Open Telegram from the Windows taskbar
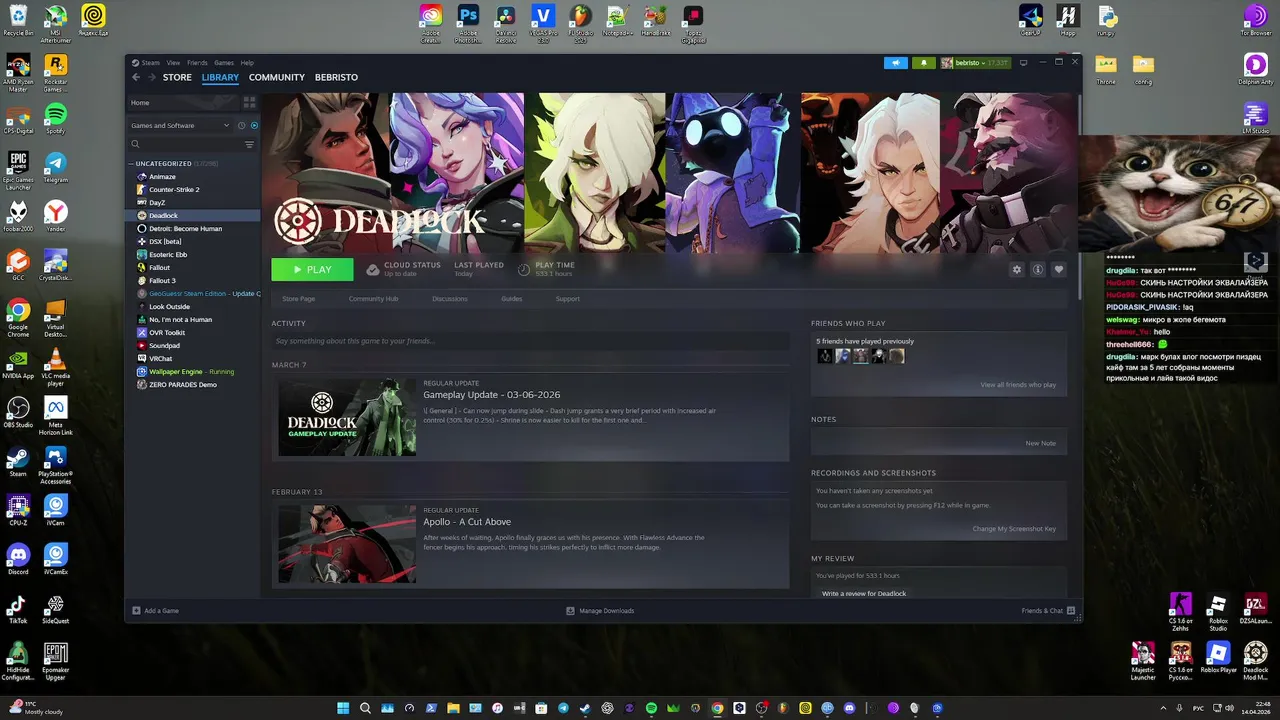 pos(563,708)
